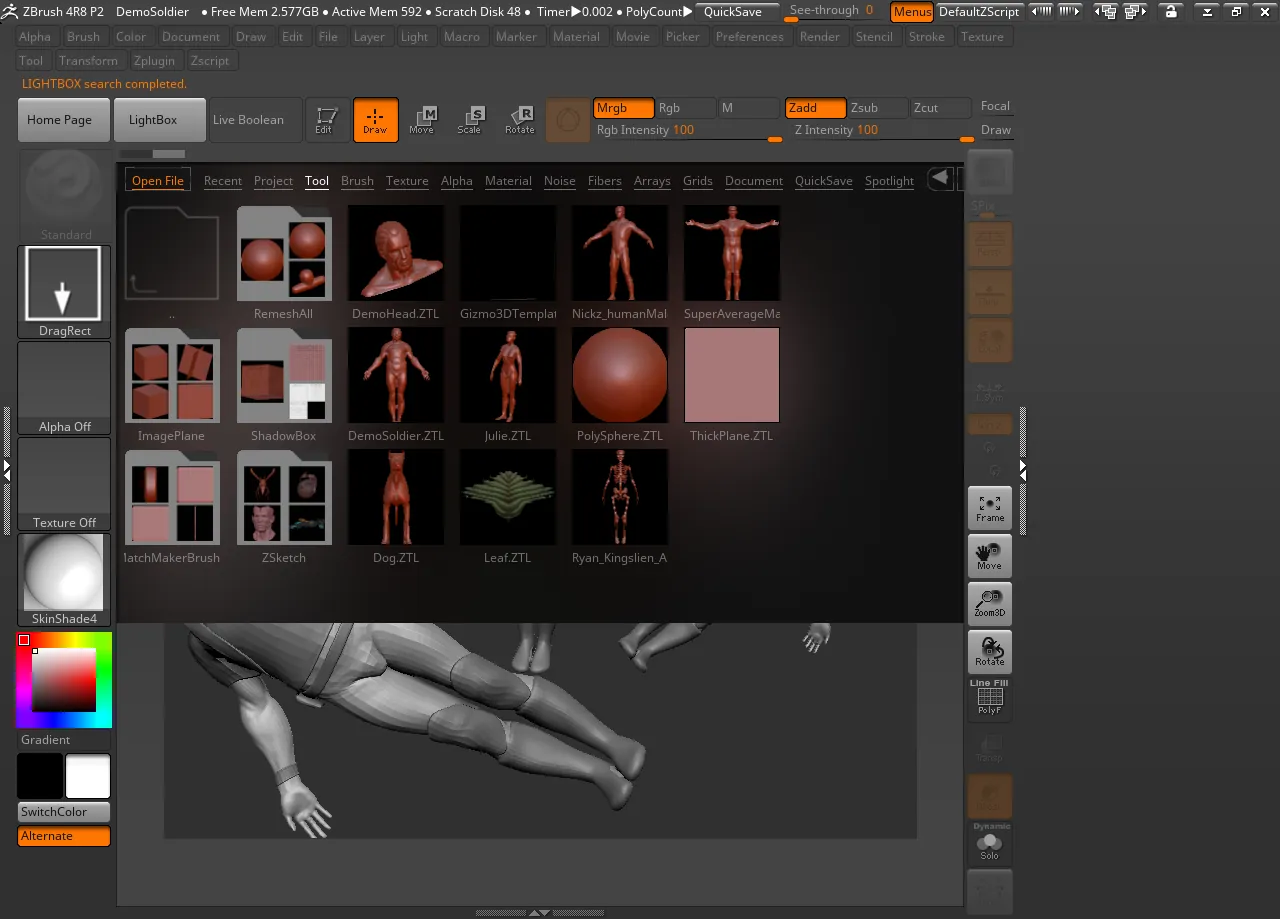Click the next UI layout icon
1280x919 pixels.
1135,12
